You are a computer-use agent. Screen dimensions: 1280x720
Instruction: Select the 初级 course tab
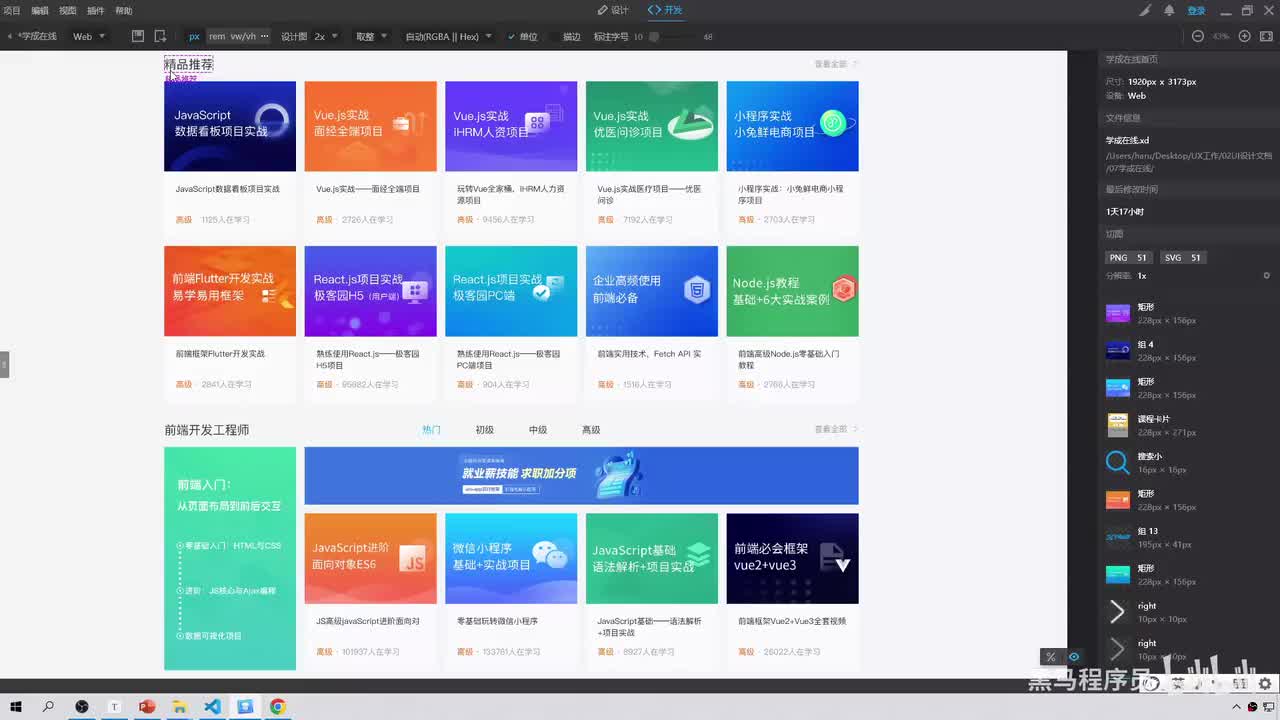coord(485,430)
